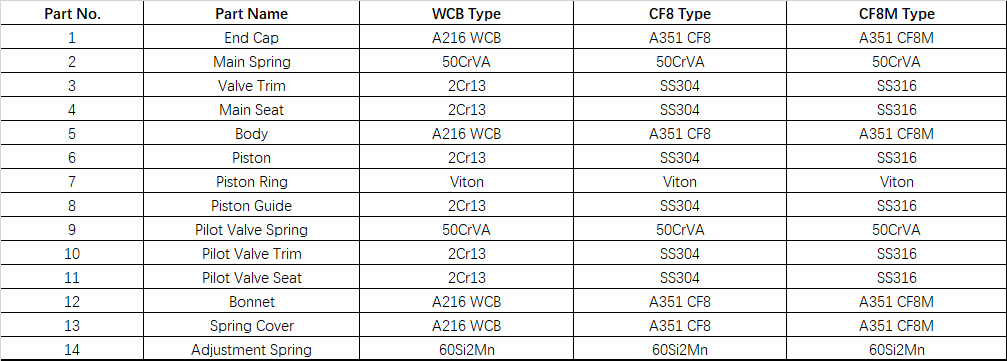
Task: Select the Bonnet part name cell
Action: (x=252, y=302)
